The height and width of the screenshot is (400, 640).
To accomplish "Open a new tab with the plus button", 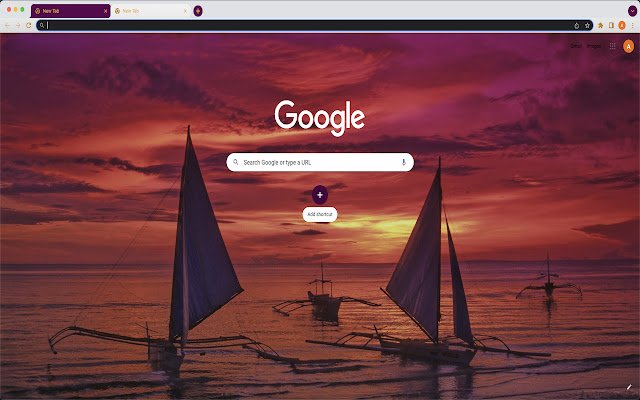I will click(x=198, y=11).
